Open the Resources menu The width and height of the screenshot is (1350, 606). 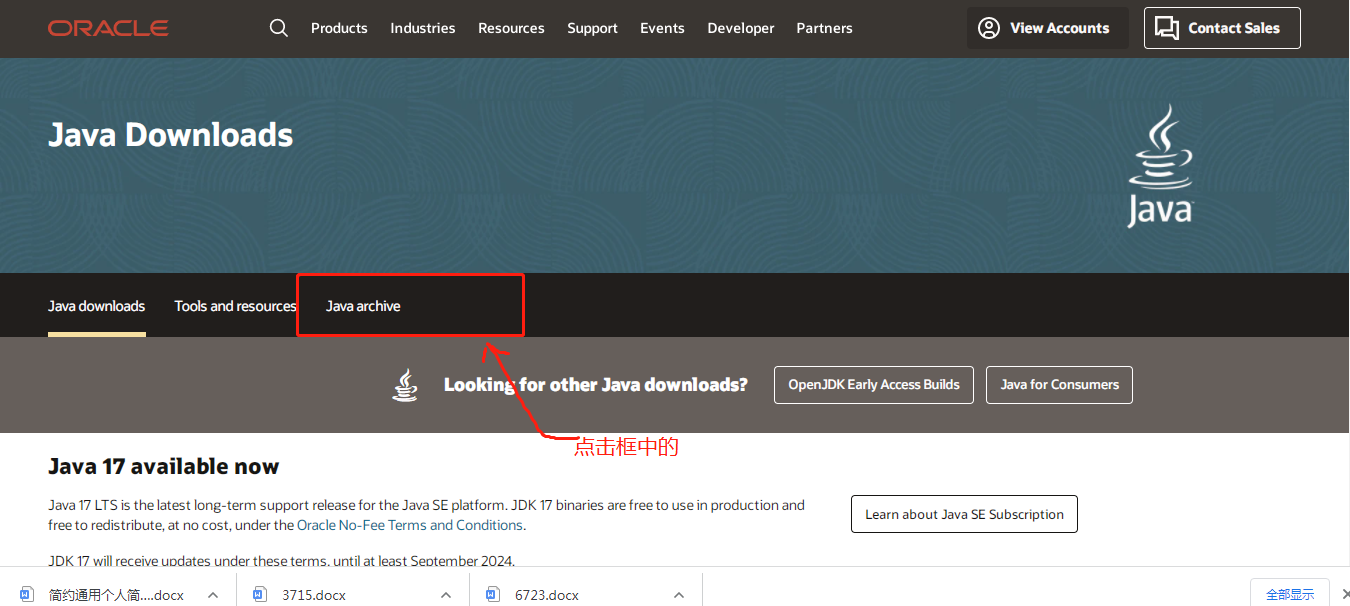511,28
